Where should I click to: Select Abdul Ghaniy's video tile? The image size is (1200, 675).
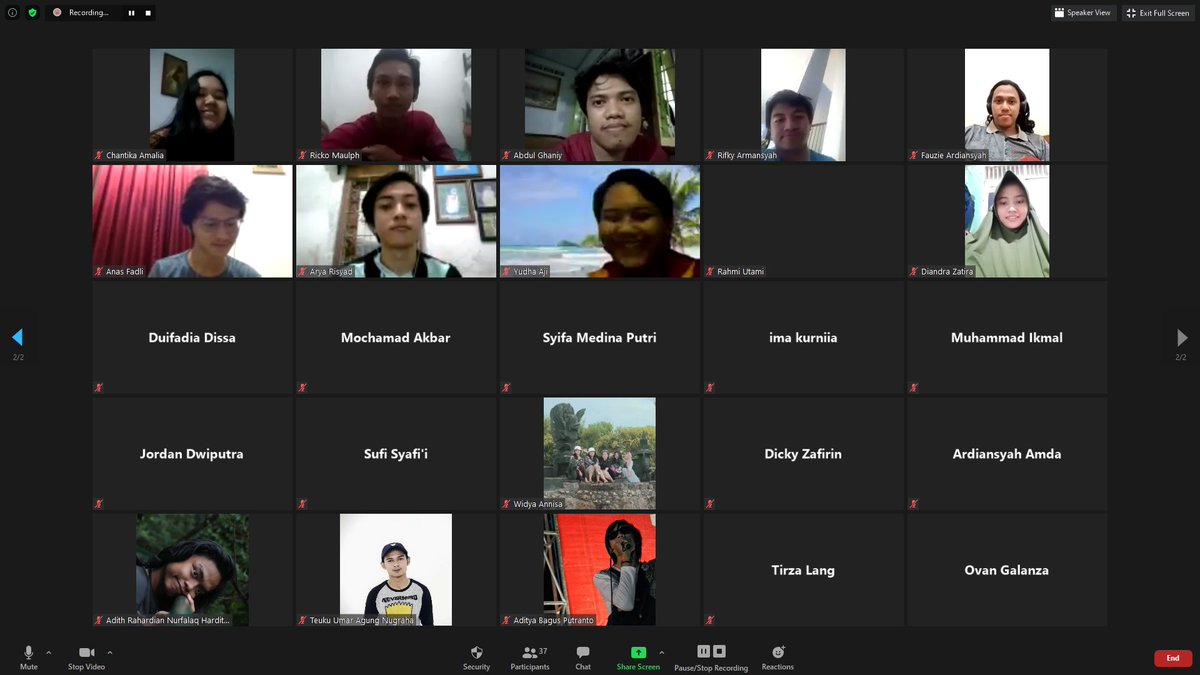pos(600,105)
